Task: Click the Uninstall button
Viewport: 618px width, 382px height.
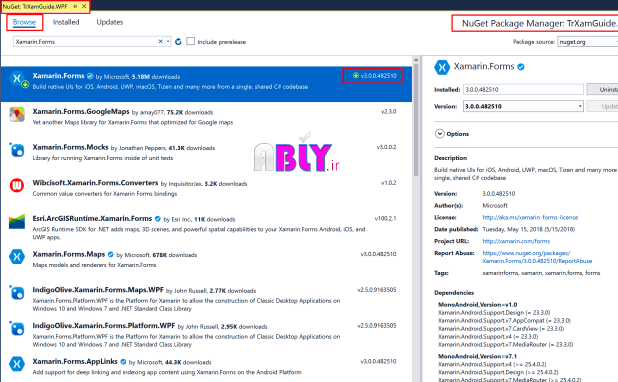Action: (x=602, y=89)
